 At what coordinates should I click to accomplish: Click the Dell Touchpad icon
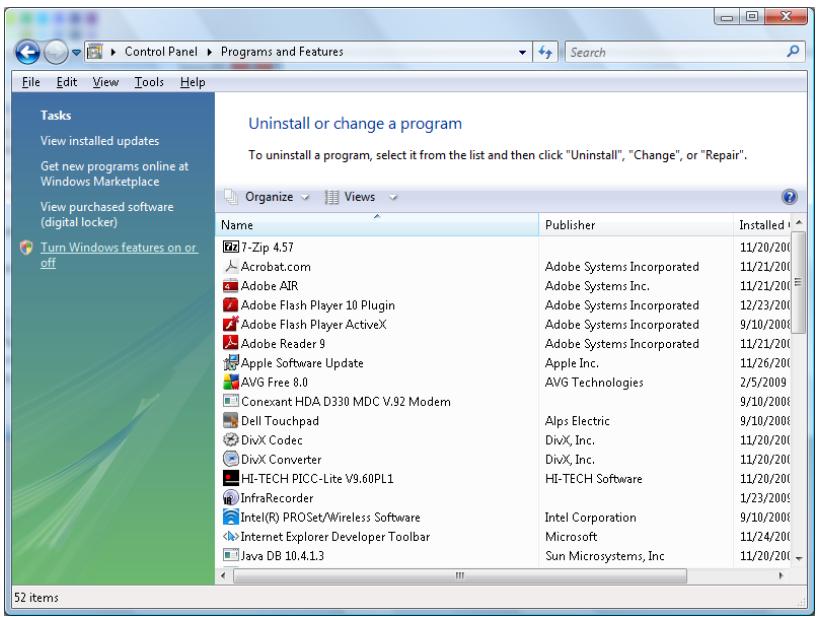[x=230, y=421]
